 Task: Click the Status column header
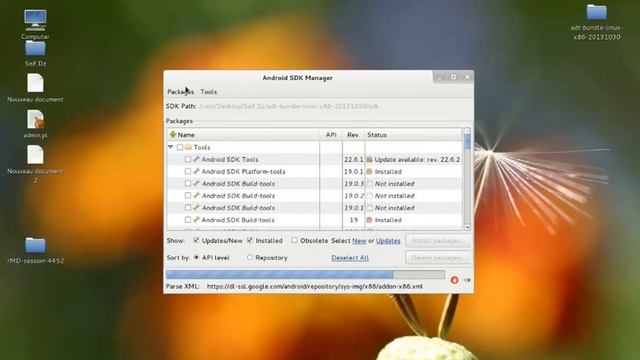[x=413, y=134]
